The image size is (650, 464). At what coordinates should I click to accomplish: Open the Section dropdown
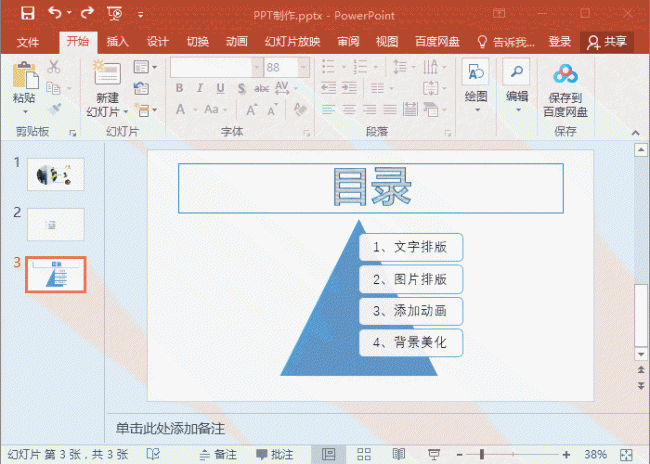pos(145,110)
